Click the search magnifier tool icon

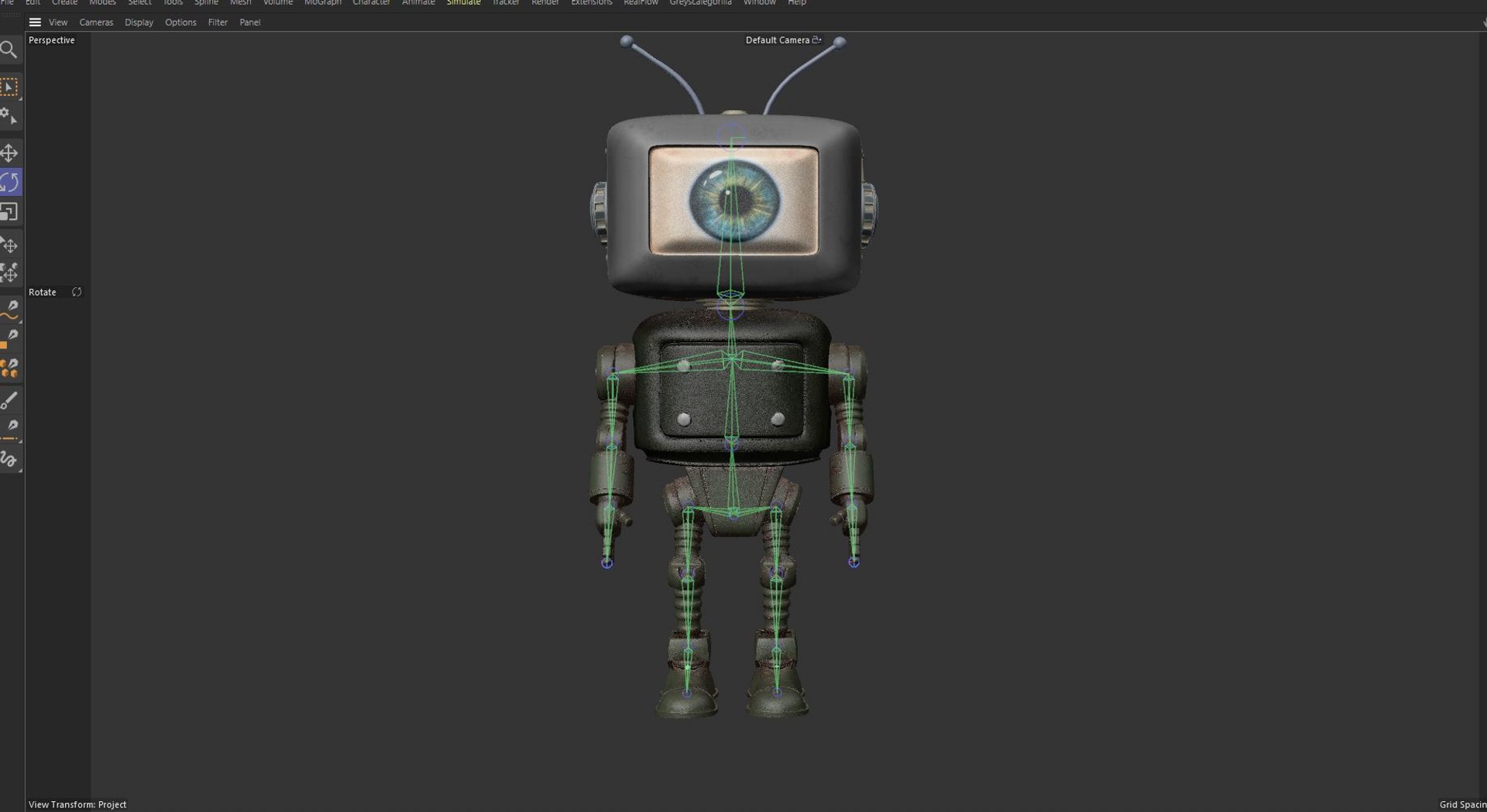tap(9, 50)
